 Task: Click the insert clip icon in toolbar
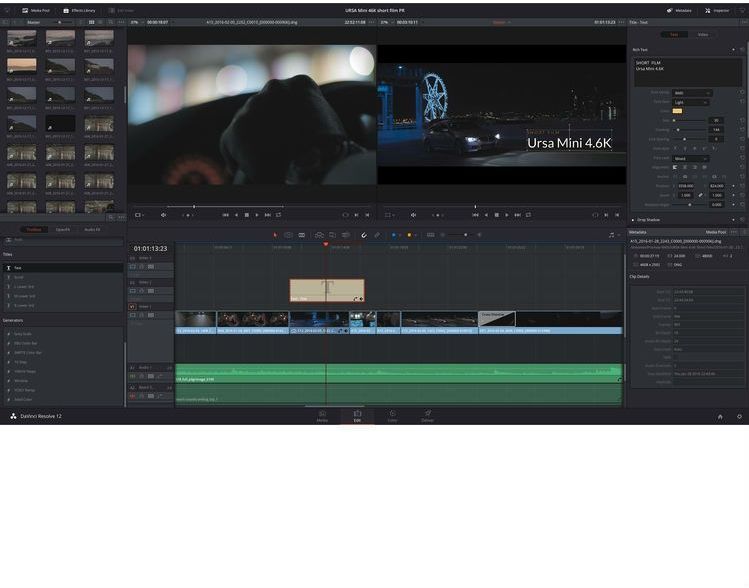[x=319, y=235]
